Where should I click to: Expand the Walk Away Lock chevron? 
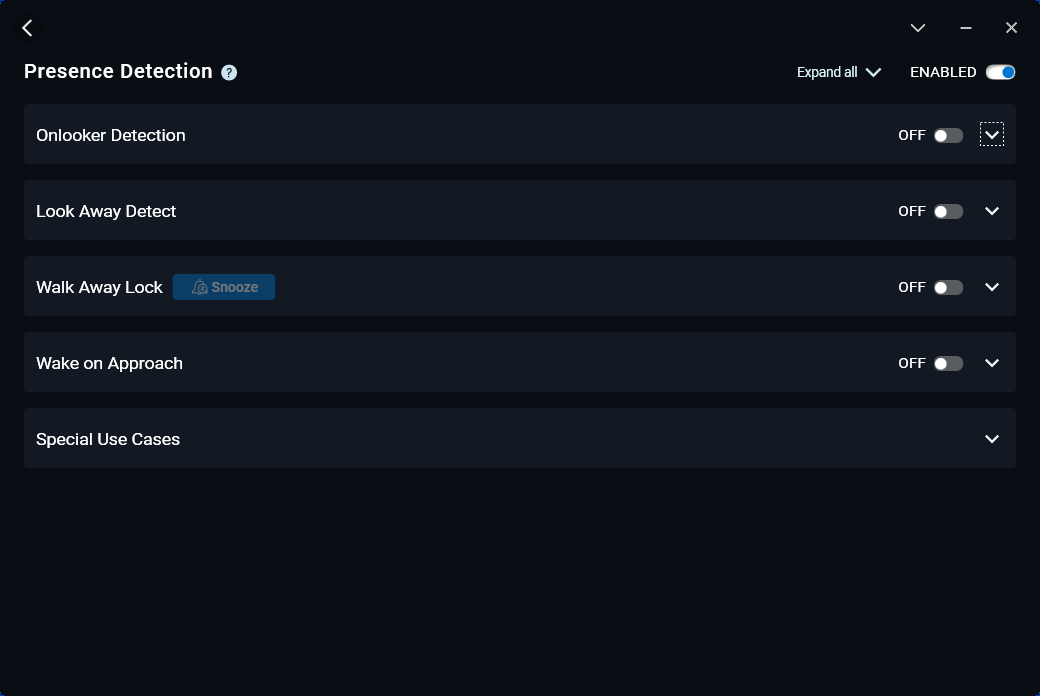click(992, 287)
